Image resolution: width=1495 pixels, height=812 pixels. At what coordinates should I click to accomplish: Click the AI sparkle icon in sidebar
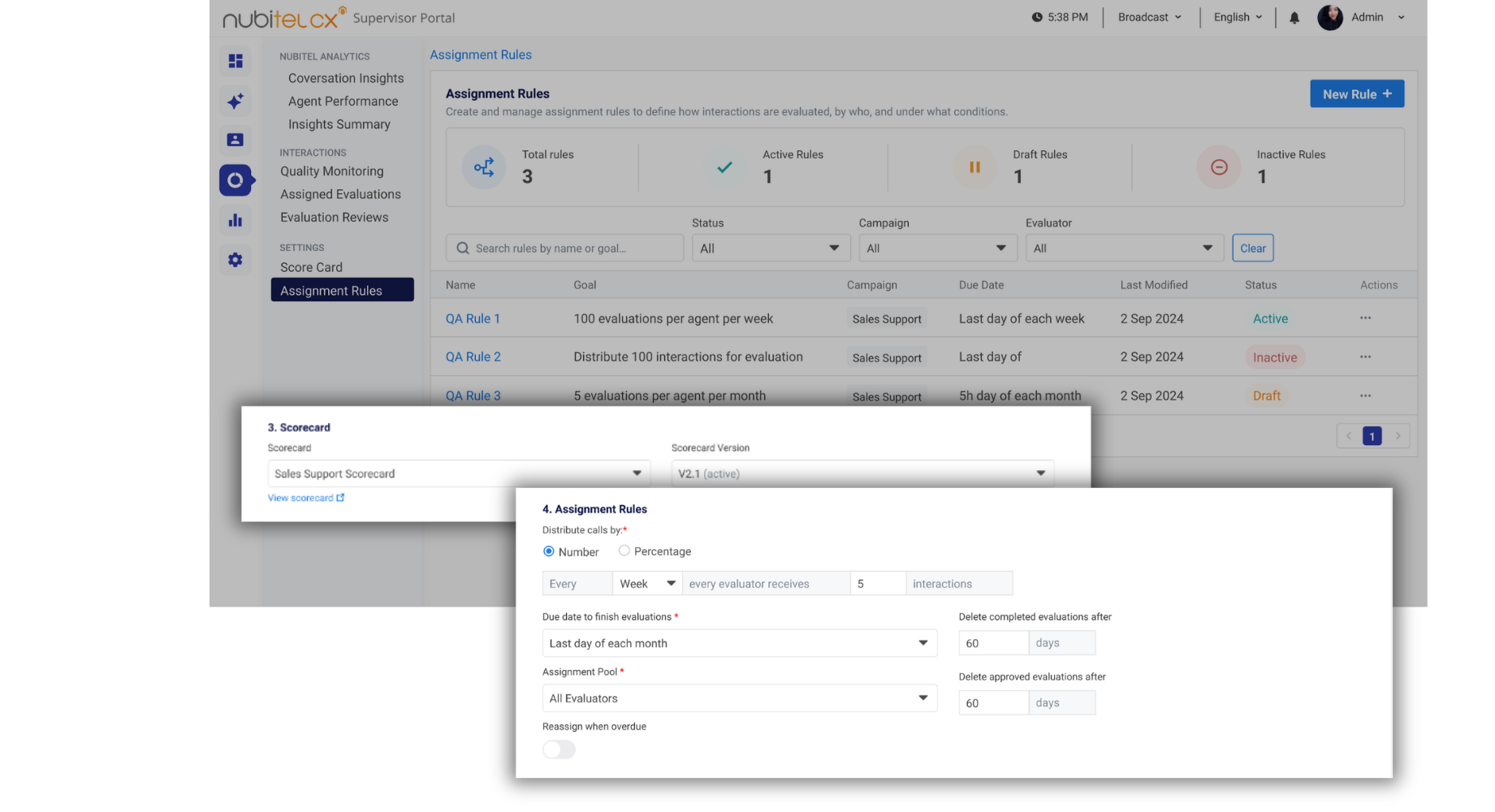tap(235, 101)
